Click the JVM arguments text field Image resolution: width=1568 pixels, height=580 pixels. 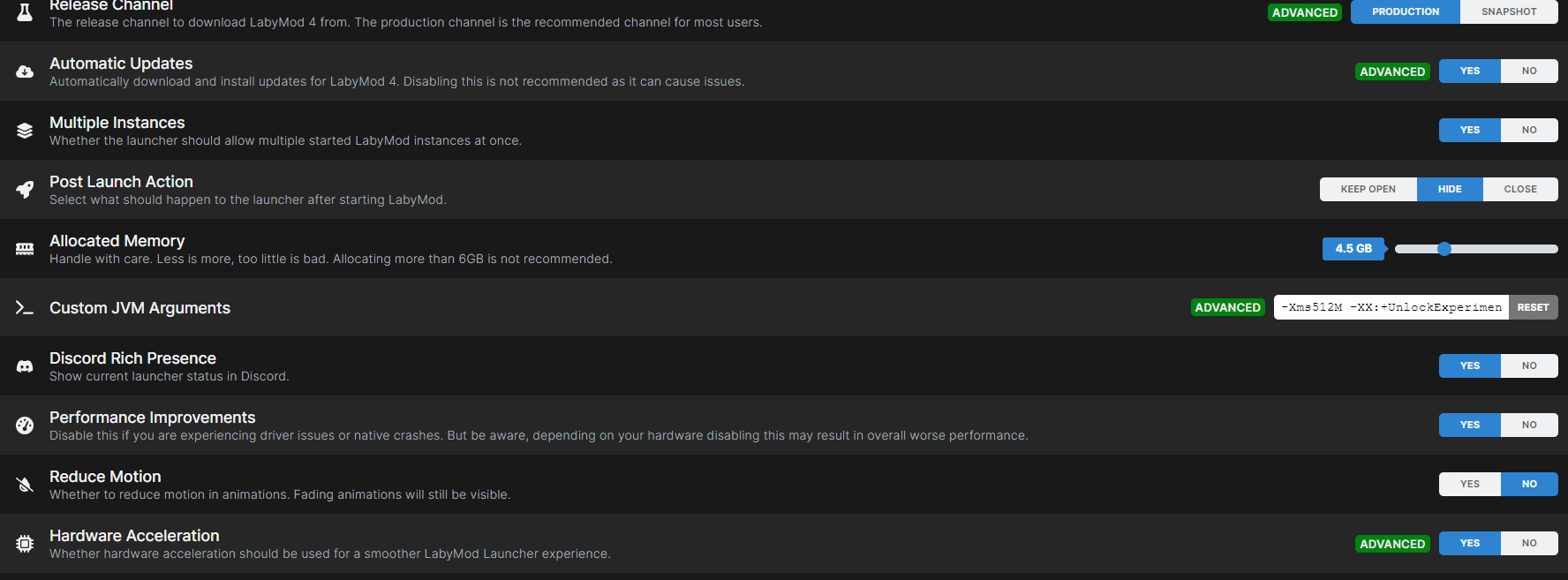pyautogui.click(x=1391, y=308)
